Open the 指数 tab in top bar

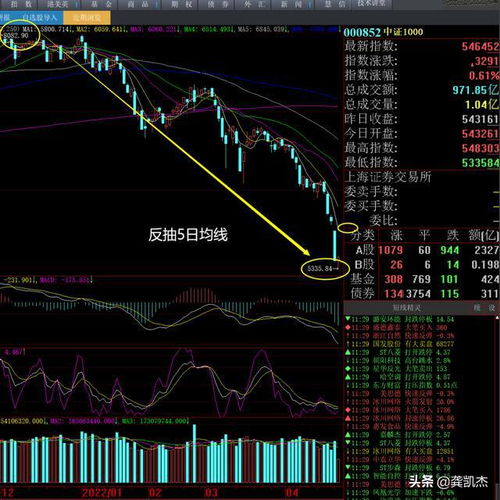click(21, 4)
